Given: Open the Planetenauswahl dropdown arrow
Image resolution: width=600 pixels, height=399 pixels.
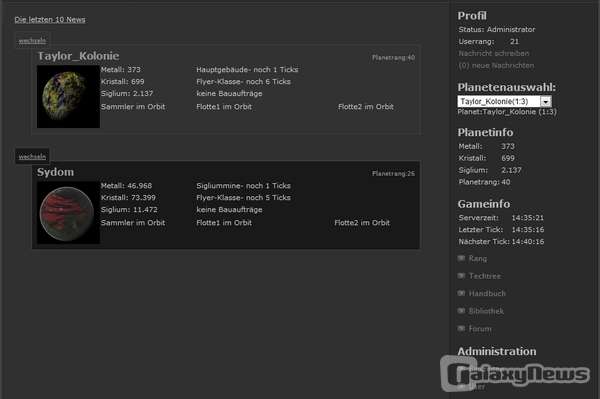Looking at the screenshot, I should [x=546, y=101].
